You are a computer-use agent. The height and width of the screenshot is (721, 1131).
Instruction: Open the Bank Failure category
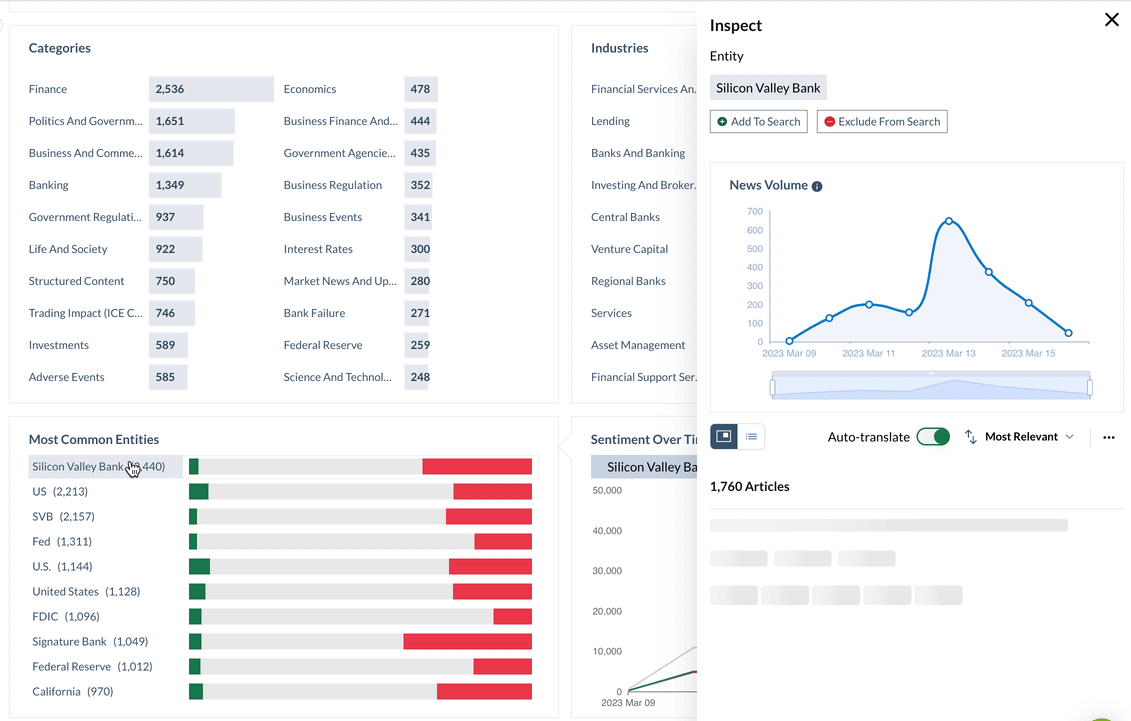coord(314,313)
